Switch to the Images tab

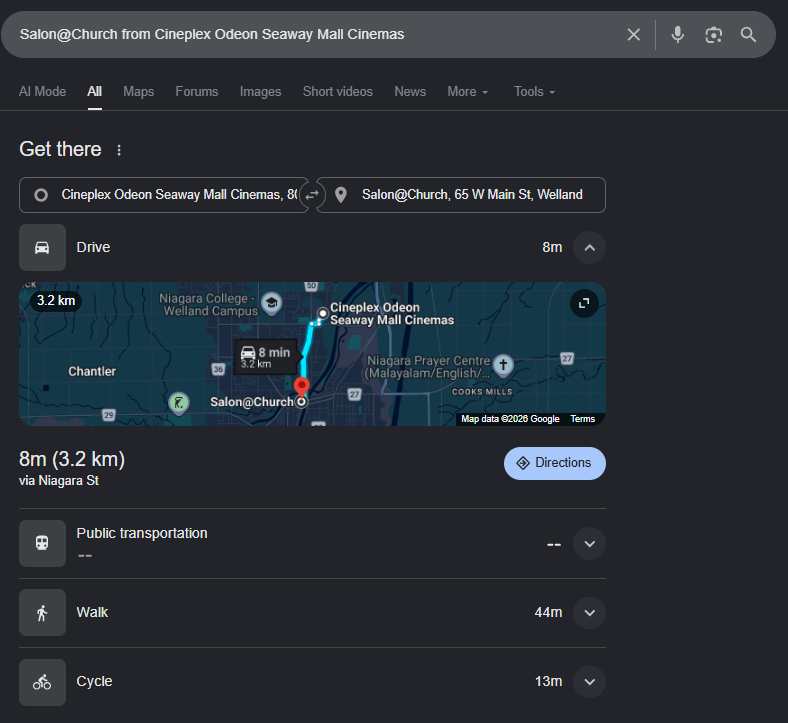tap(260, 91)
